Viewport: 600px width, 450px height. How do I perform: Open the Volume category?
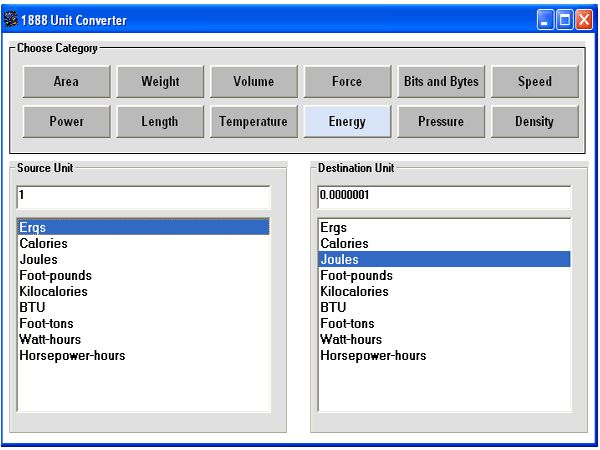(254, 82)
